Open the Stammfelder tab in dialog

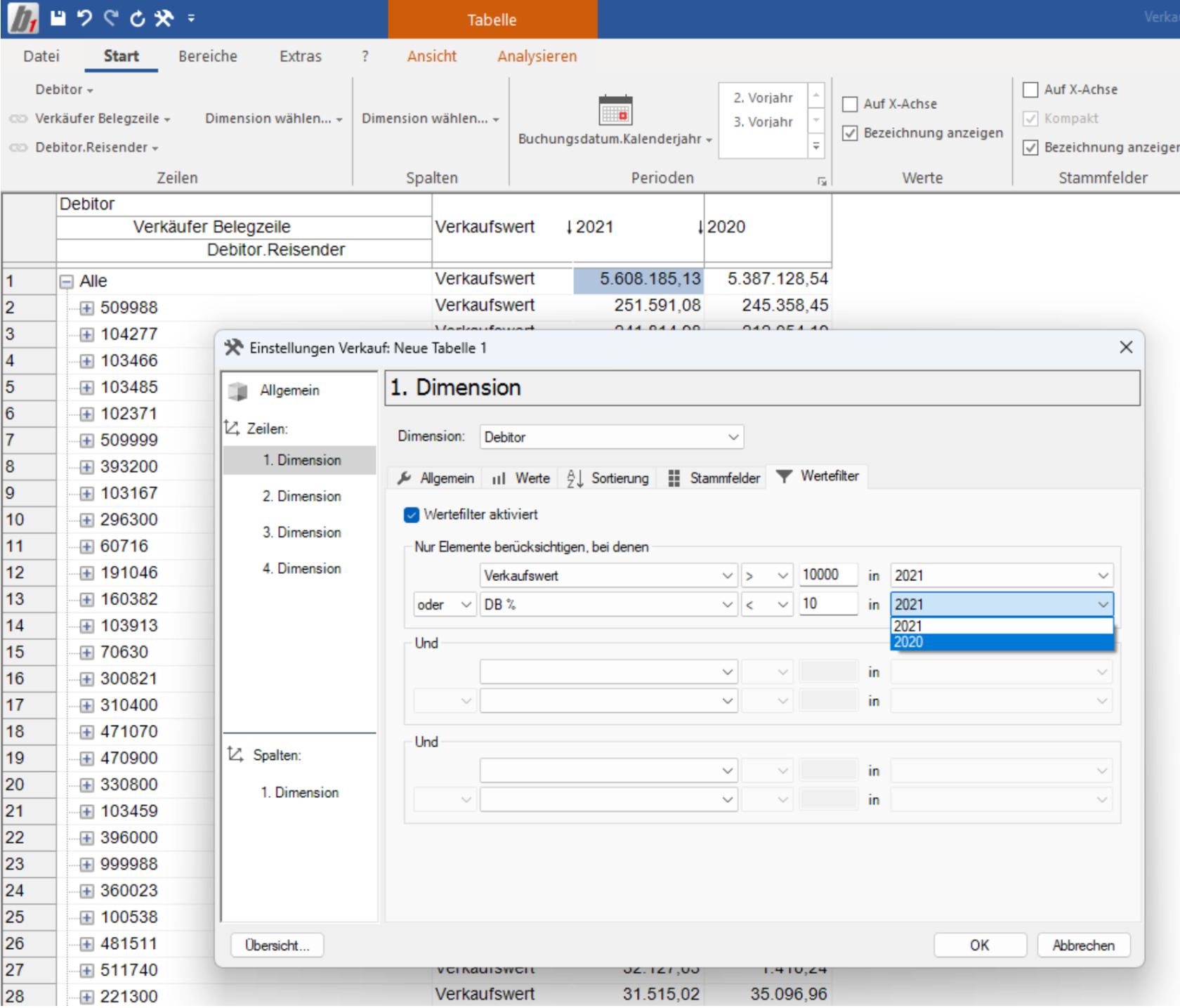click(x=714, y=478)
